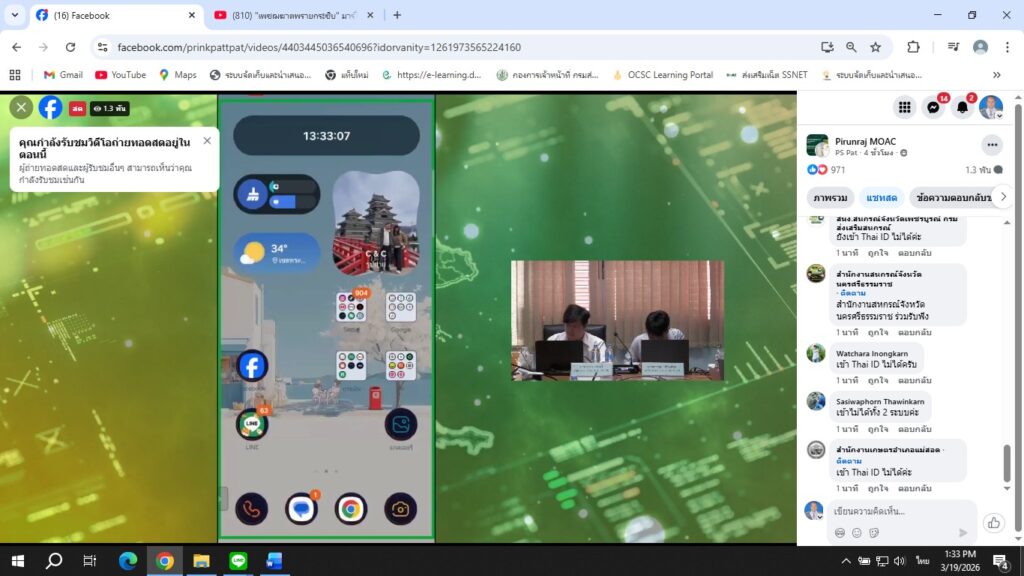Image resolution: width=1024 pixels, height=576 pixels.
Task: Dismiss the live video watching notice
Action: (207, 141)
